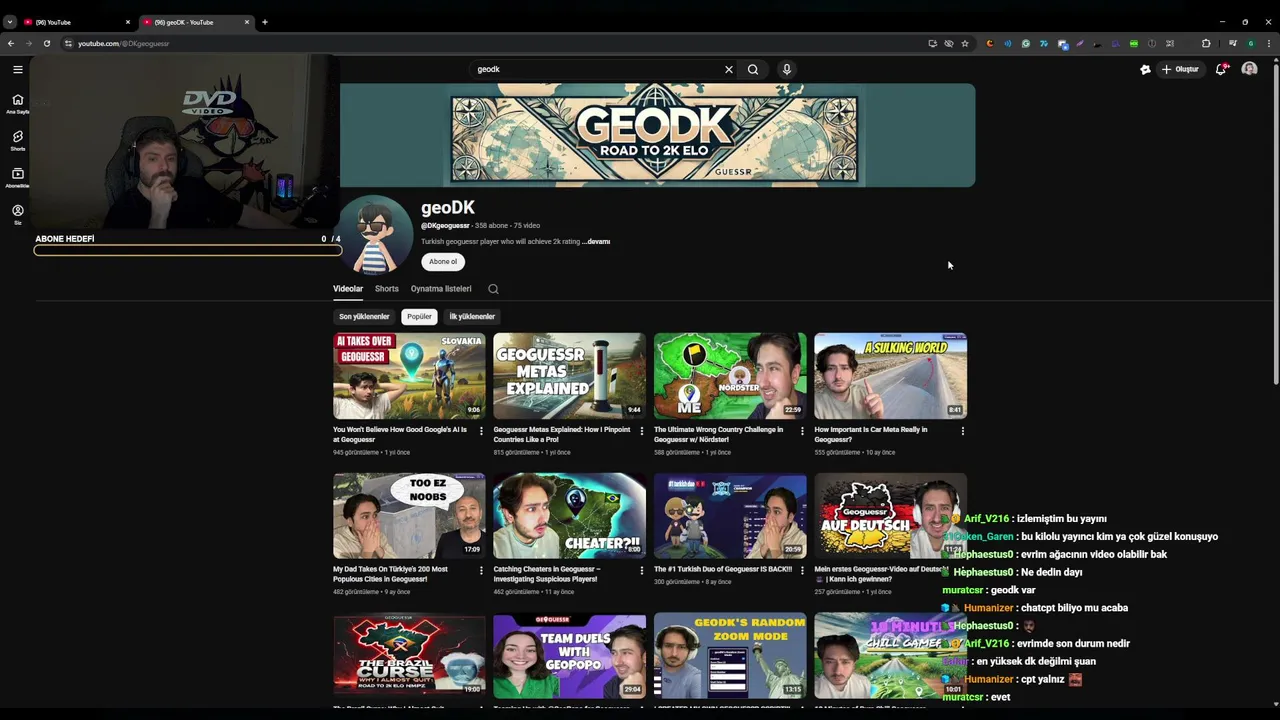Sort by Son yüklenenler chip
Viewport: 1280px width, 720px height.
[x=364, y=317]
